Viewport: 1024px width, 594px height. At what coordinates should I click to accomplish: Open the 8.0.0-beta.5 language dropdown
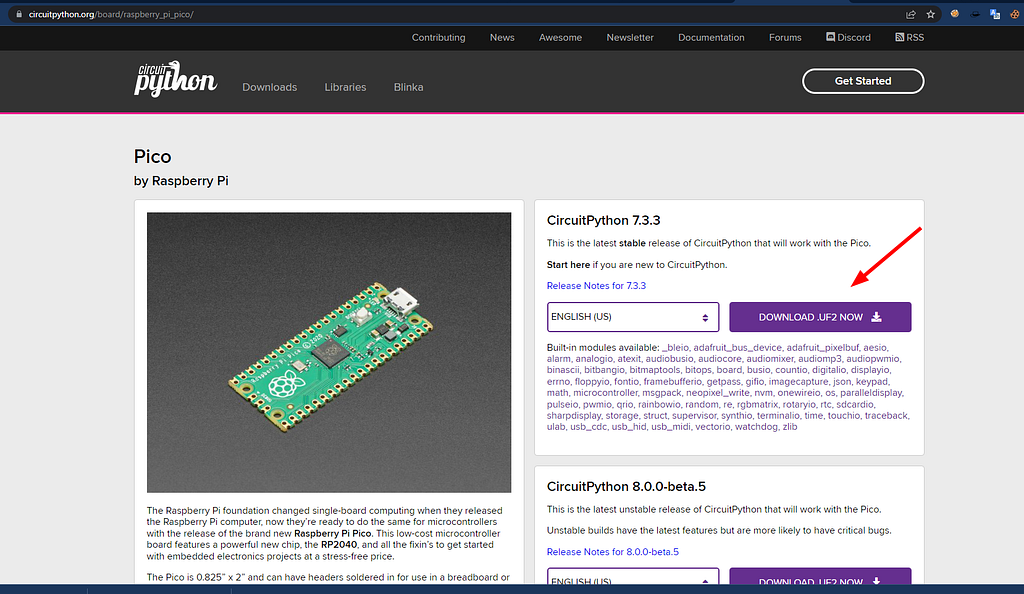coord(633,577)
